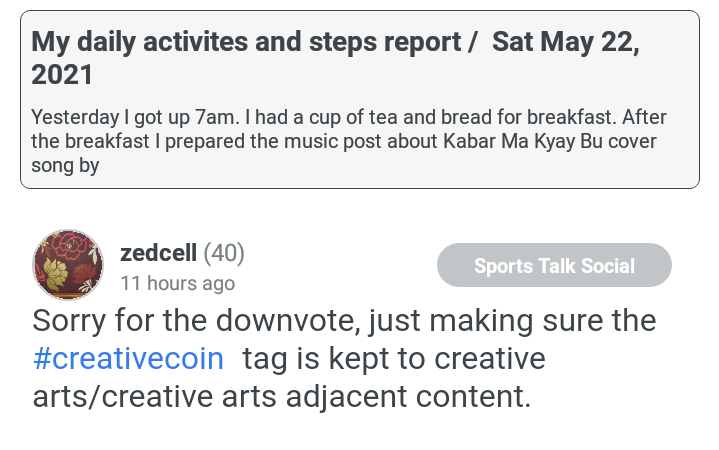Open zedcell's flower avatar picture
The height and width of the screenshot is (450, 719).
(x=68, y=265)
